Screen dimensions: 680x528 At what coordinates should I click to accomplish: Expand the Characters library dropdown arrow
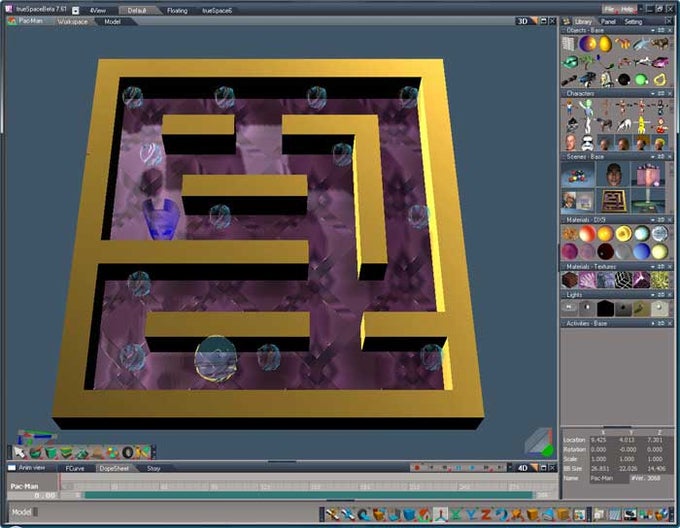click(x=652, y=93)
